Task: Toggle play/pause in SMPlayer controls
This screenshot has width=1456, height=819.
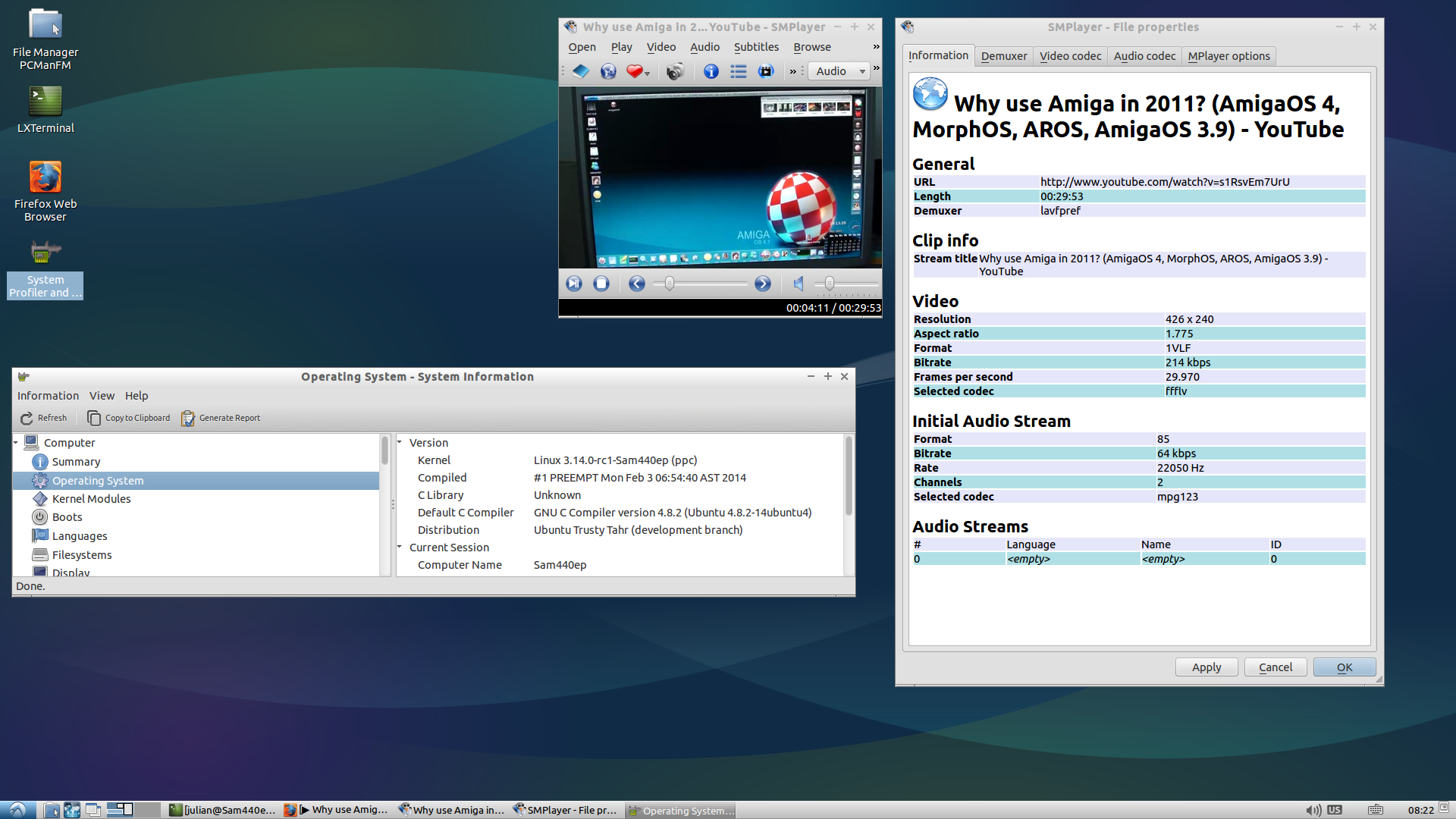Action: [574, 284]
